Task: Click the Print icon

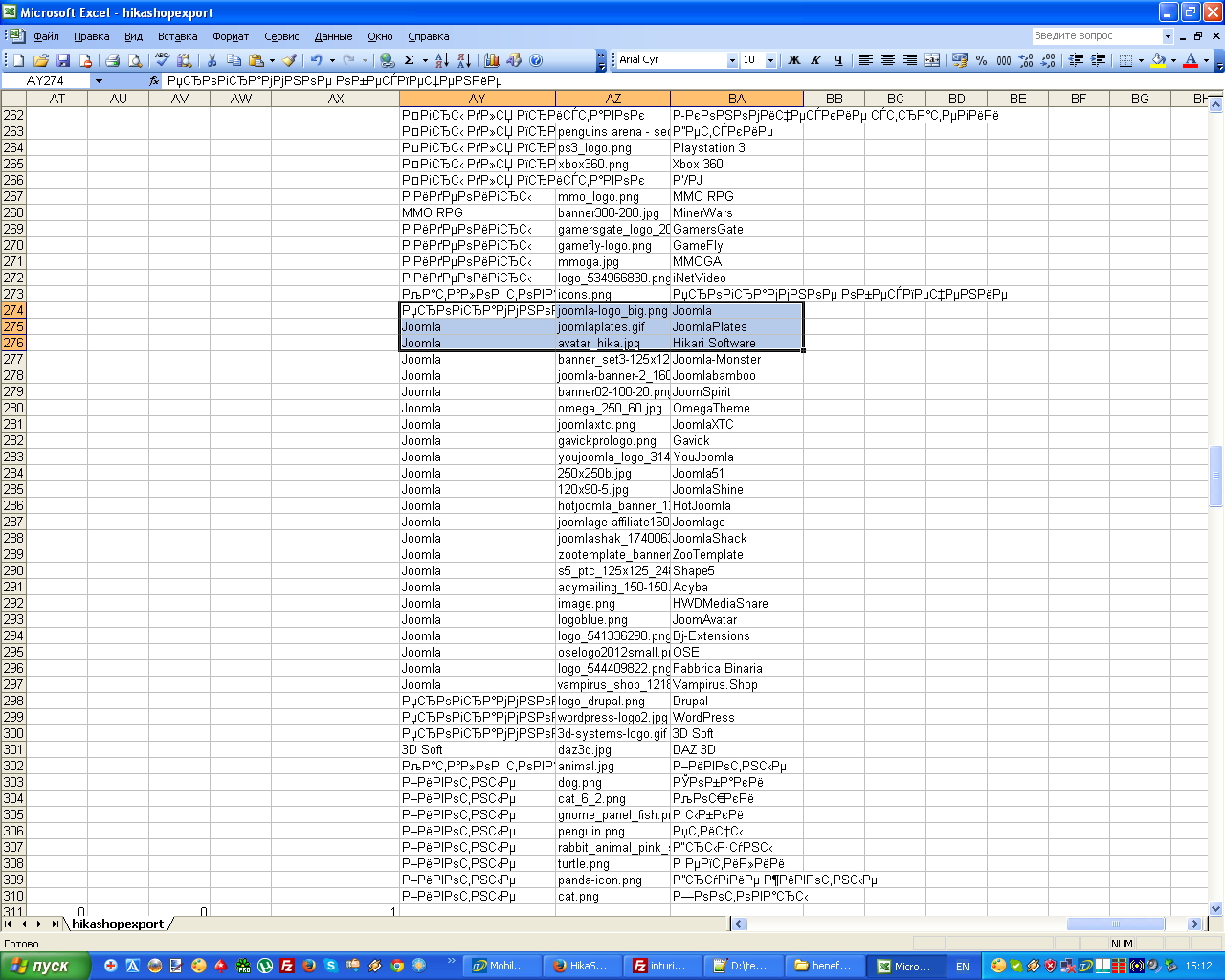Action: (x=112, y=60)
